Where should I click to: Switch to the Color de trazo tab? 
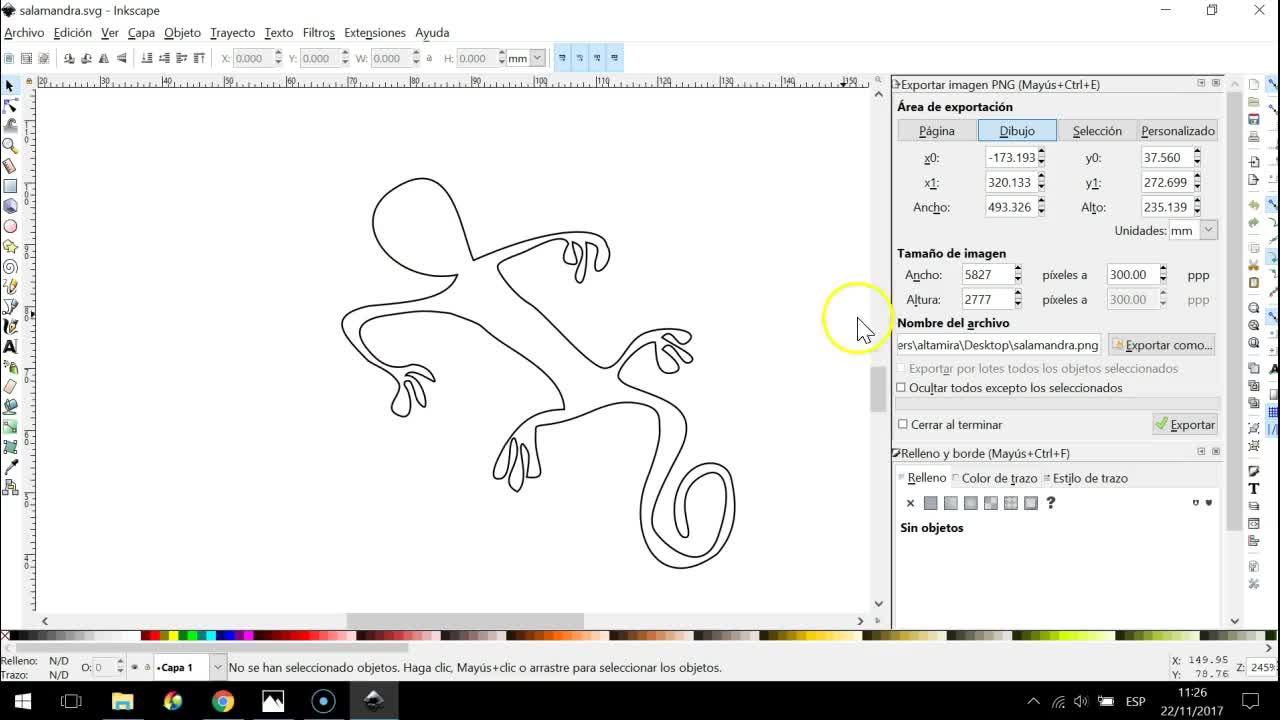tap(998, 478)
